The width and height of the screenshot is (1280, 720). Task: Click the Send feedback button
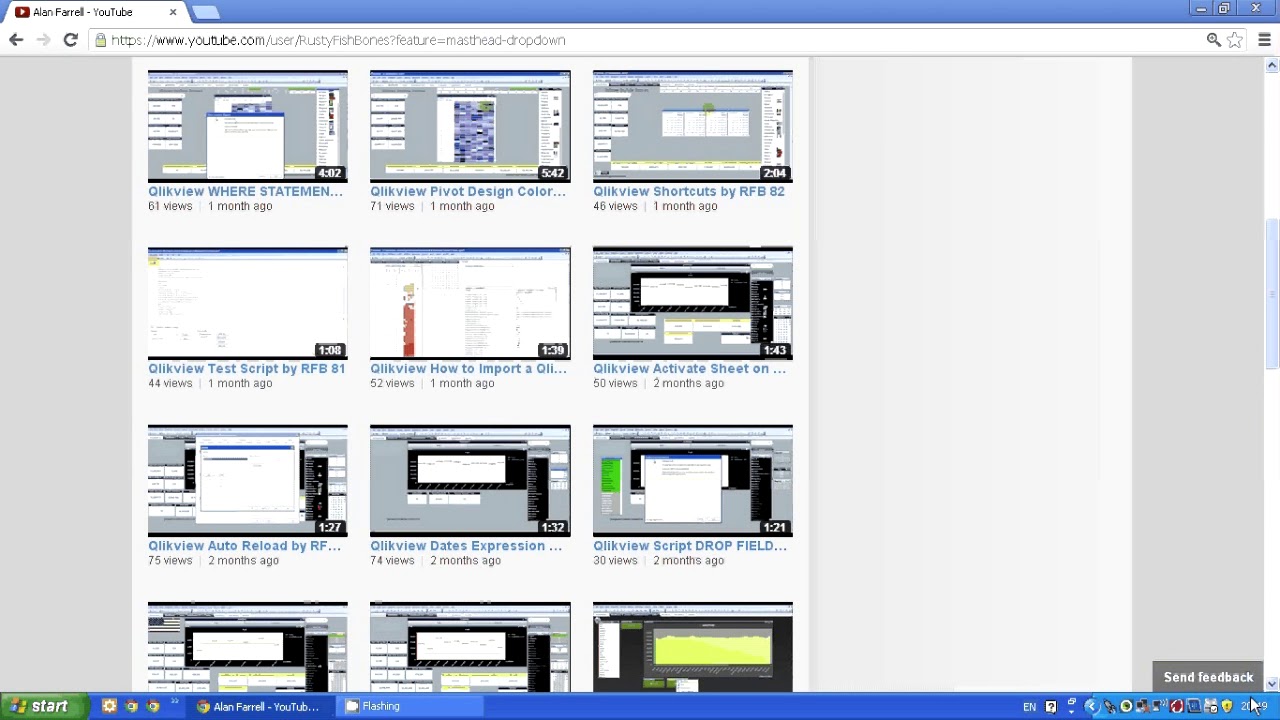(x=1208, y=677)
